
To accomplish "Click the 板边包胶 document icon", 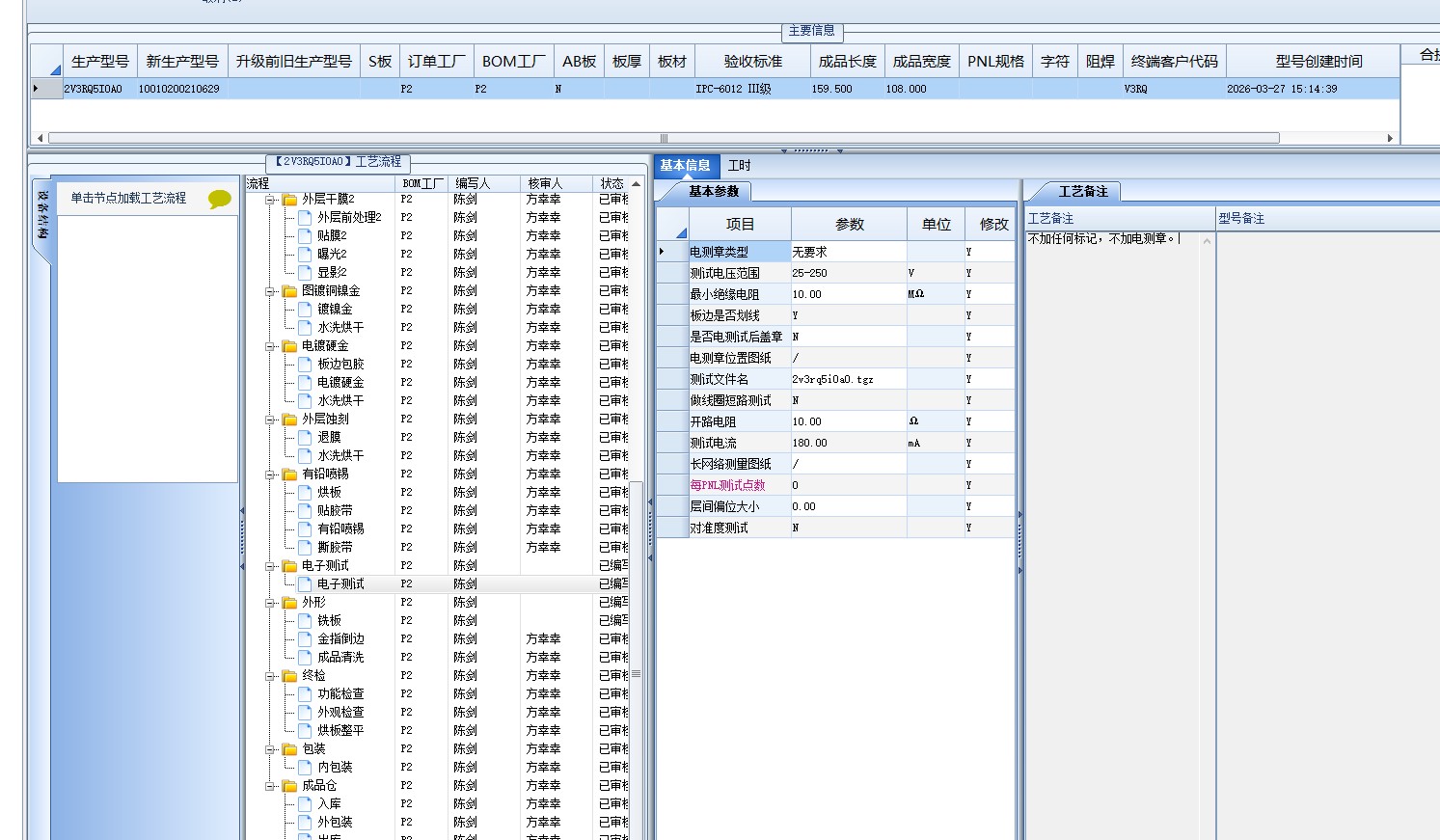I will coord(305,365).
